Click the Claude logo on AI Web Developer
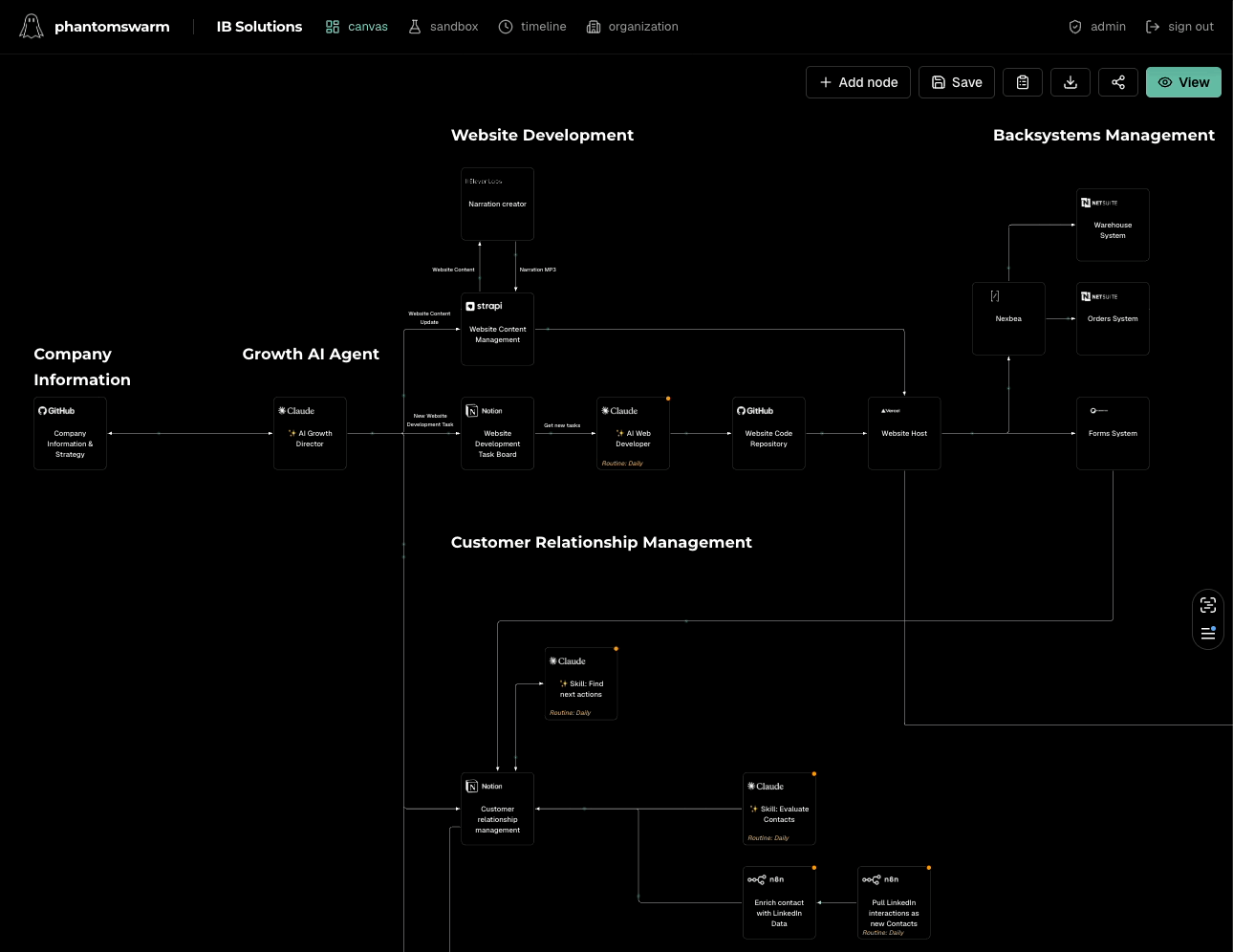 pyautogui.click(x=619, y=411)
